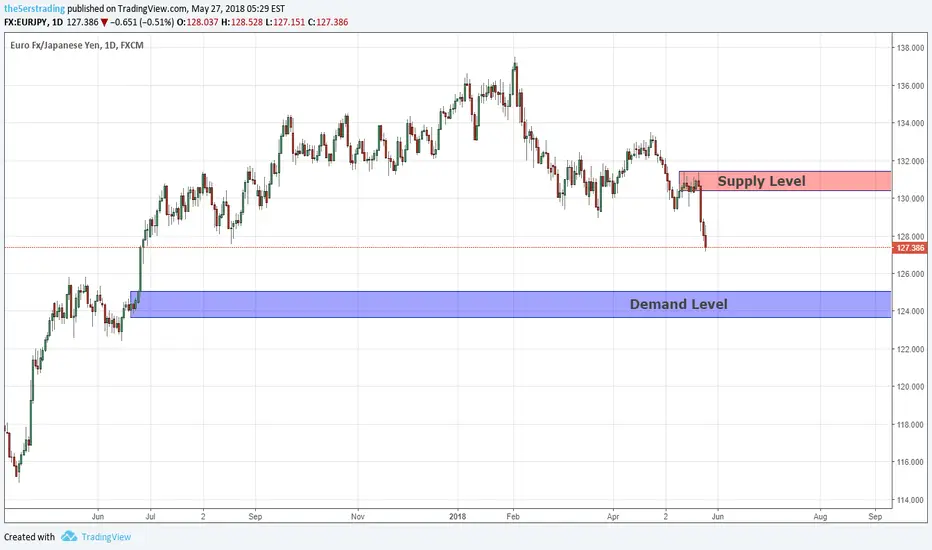Click the Jul date axis label

click(x=150, y=517)
